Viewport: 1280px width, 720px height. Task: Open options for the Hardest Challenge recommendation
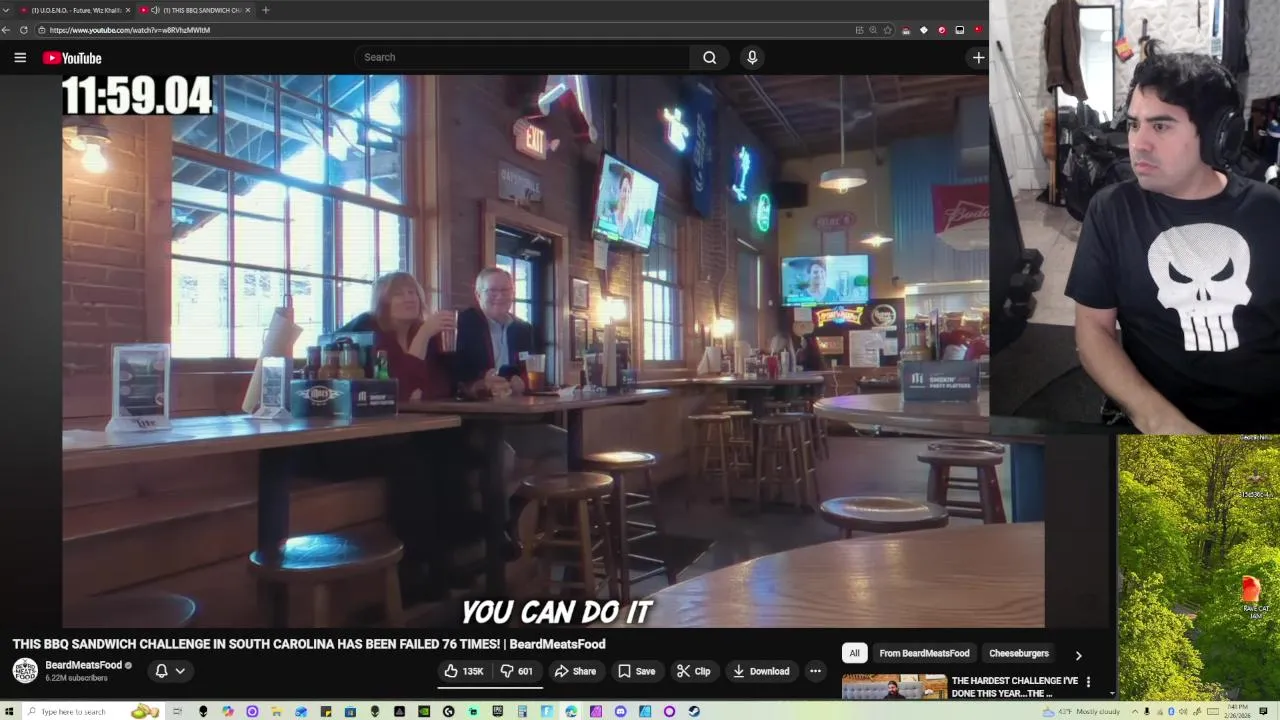1088,682
